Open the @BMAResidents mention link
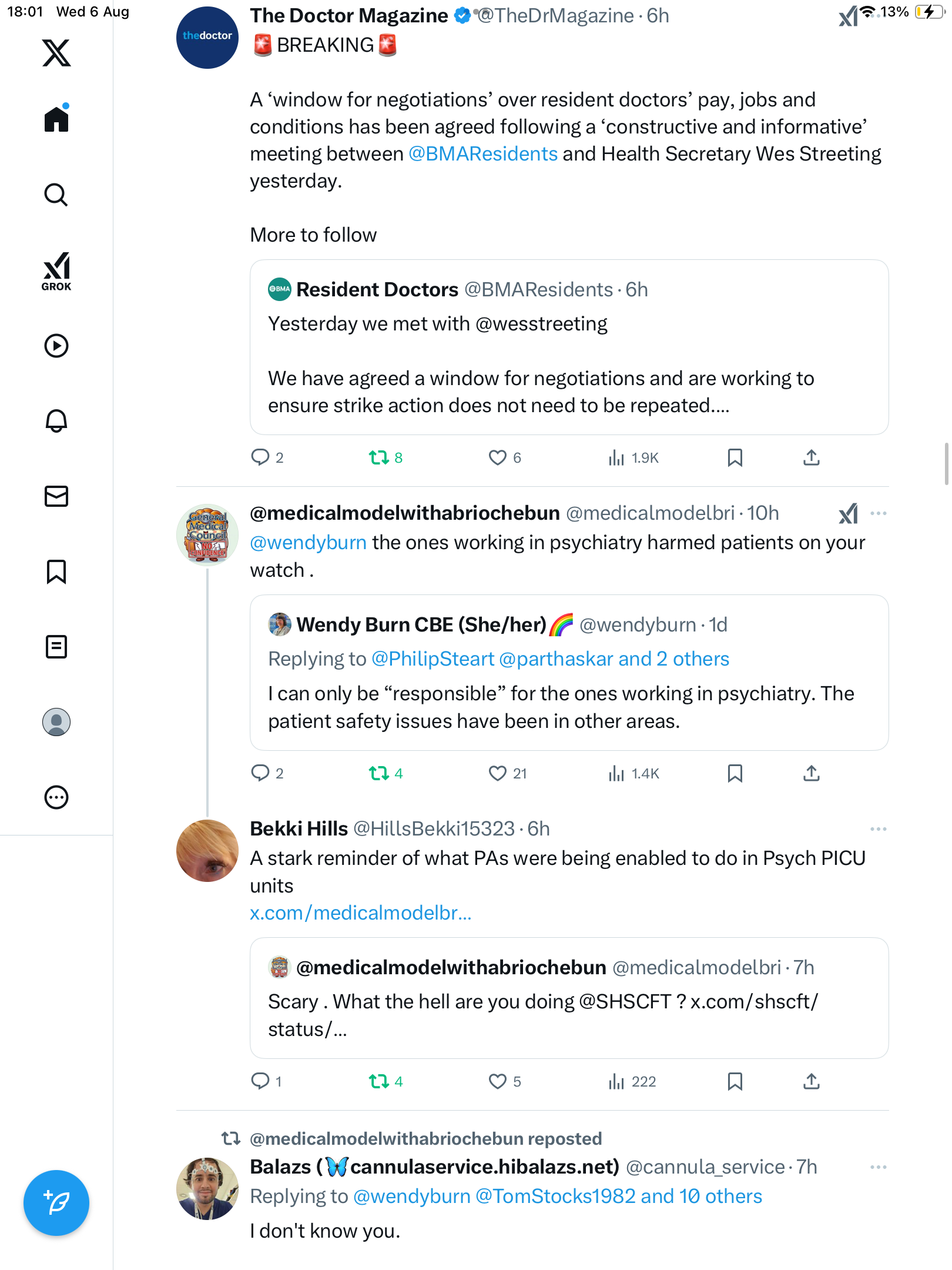952x1270 pixels. pos(482,154)
